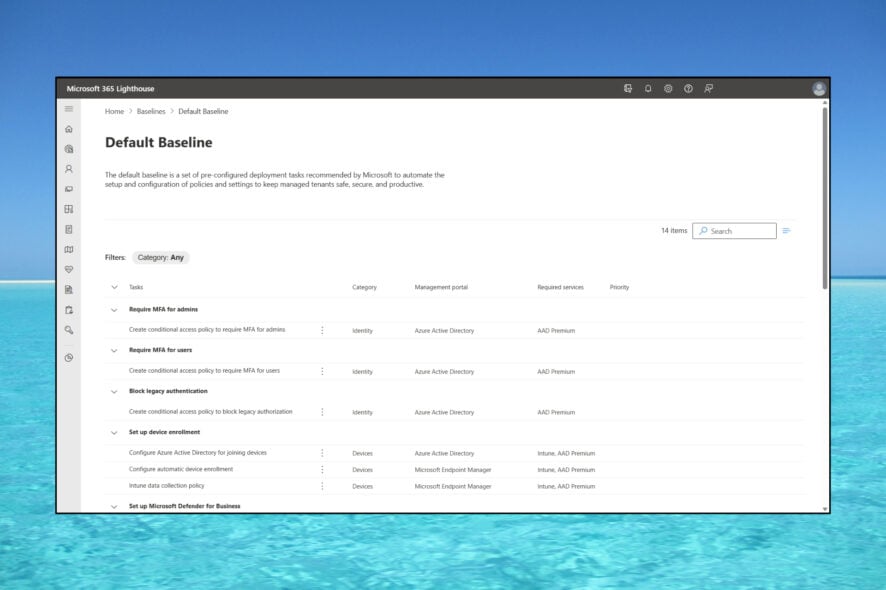The width and height of the screenshot is (886, 590).
Task: Click 'Azure Active Directory' in joining devices row
Action: click(444, 453)
